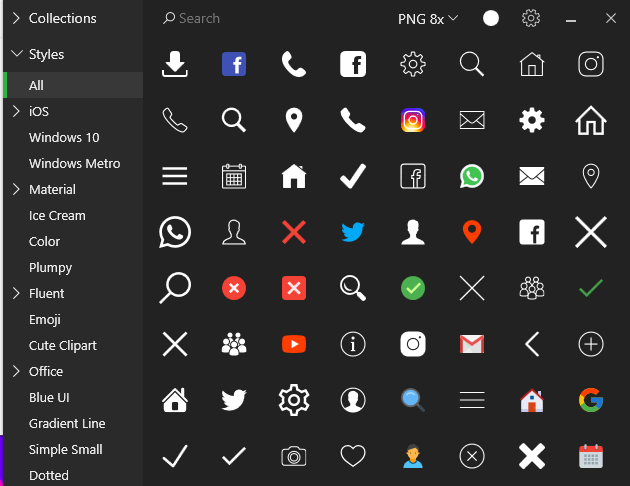Open the app settings gear in header
The image size is (630, 486).
coord(531,18)
